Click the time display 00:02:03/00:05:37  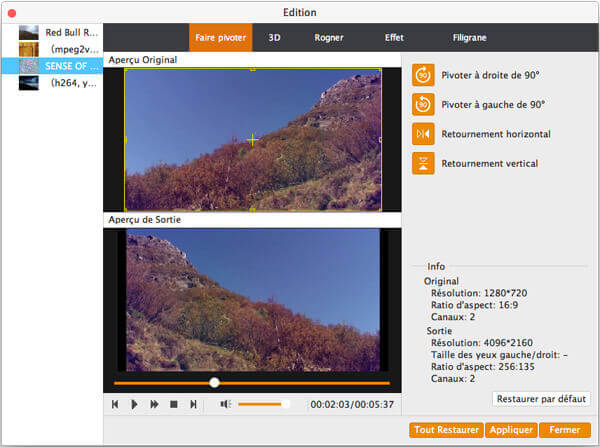[x=352, y=405]
